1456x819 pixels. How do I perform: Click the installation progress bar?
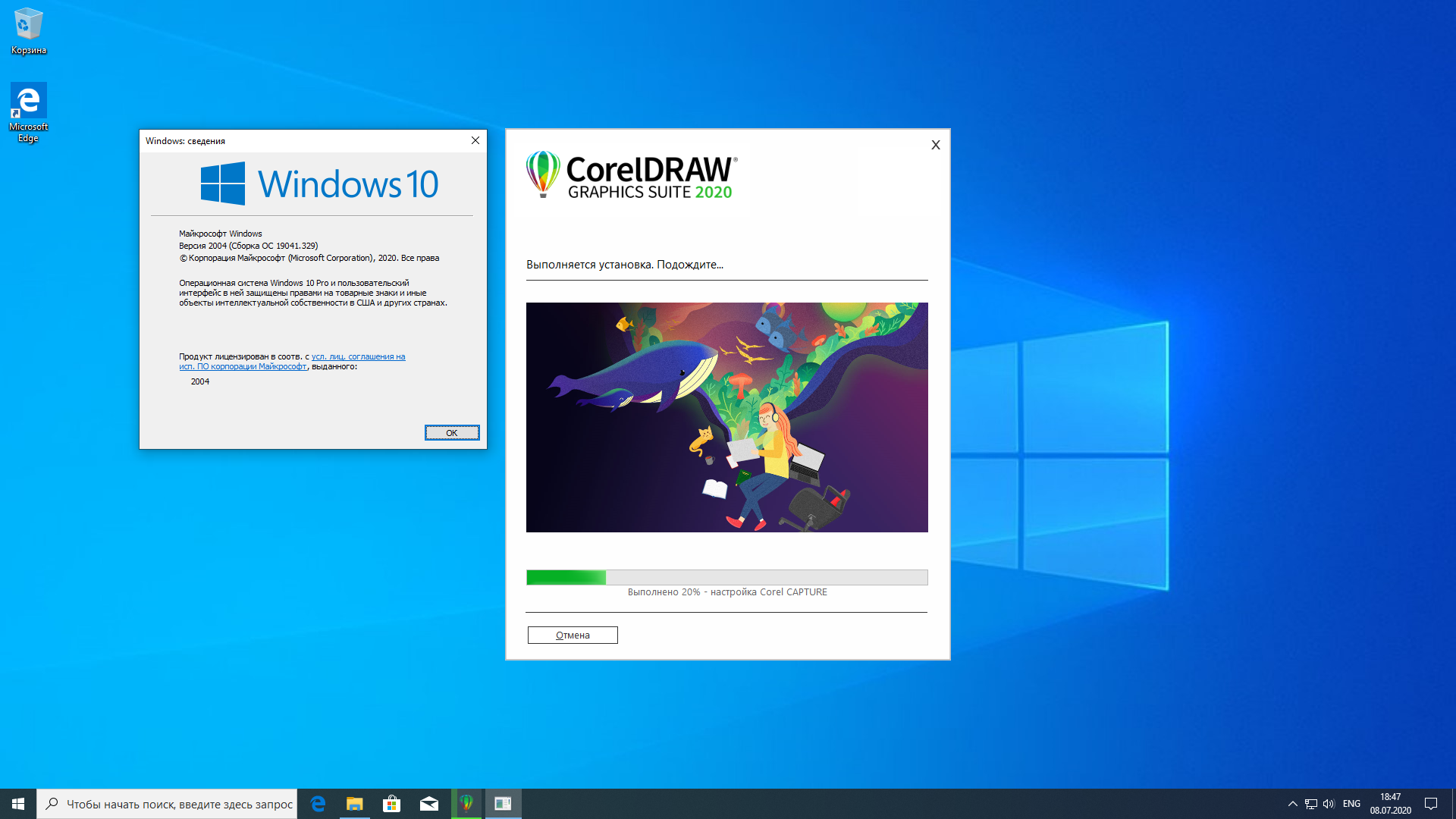click(x=727, y=577)
